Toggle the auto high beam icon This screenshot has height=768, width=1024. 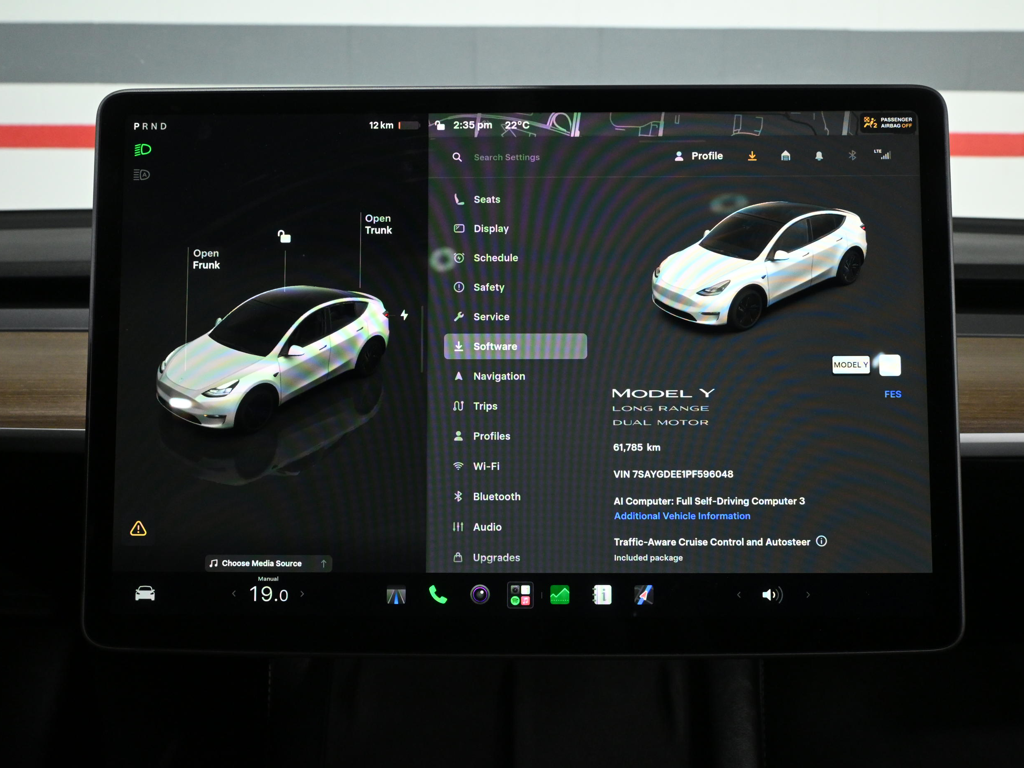pos(142,174)
